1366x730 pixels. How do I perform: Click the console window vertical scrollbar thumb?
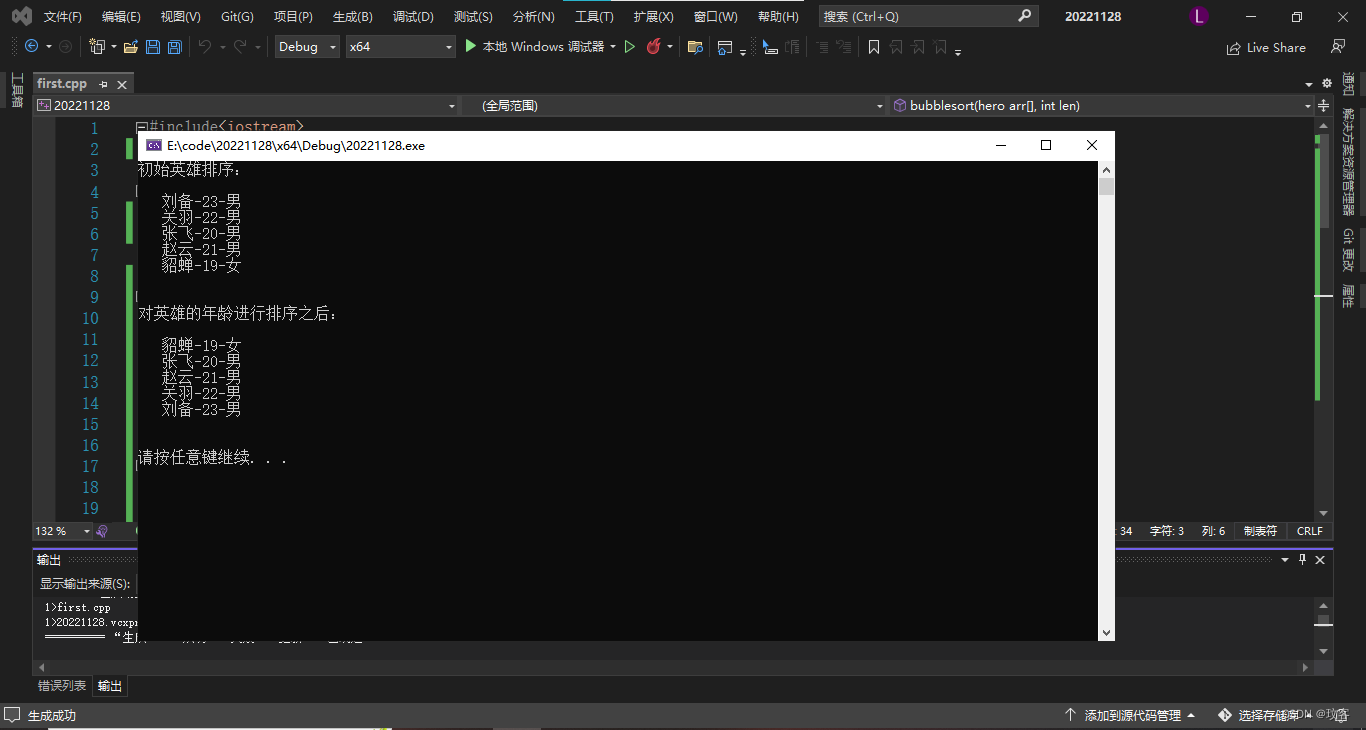(1106, 187)
